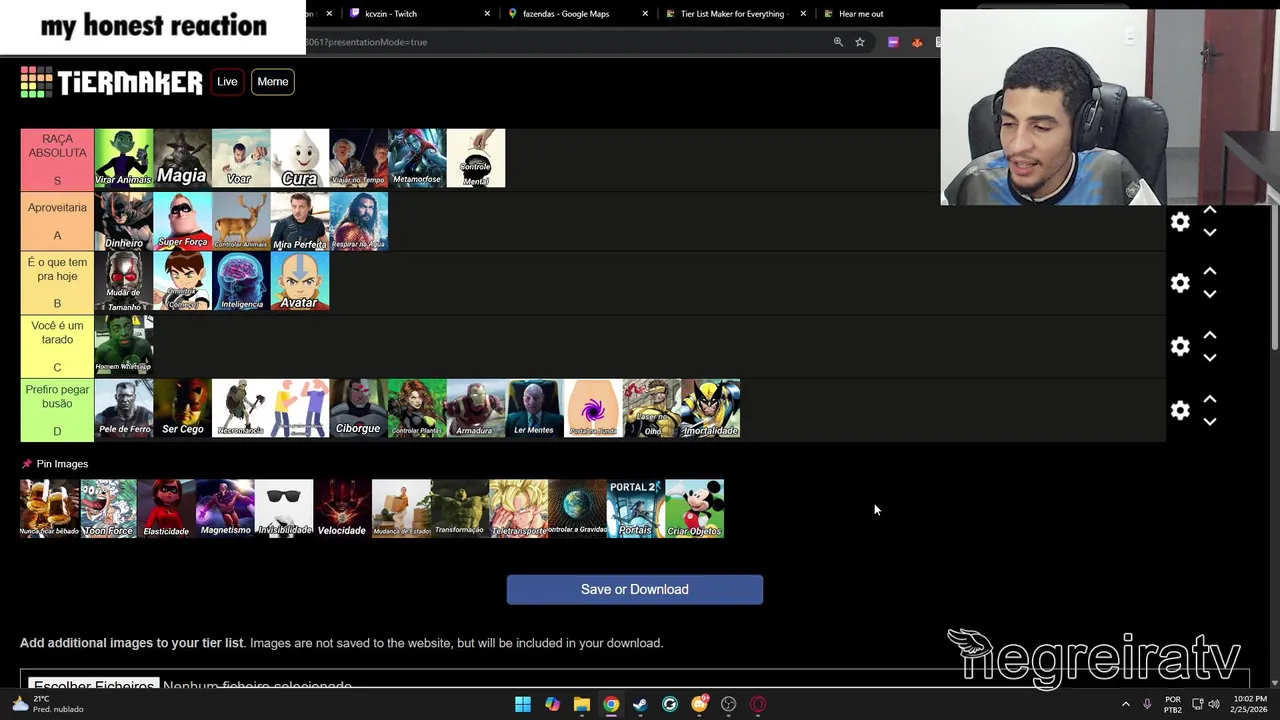Image resolution: width=1280 pixels, height=720 pixels.
Task: Select the Imortalidade Wolverine item
Action: (x=710, y=408)
